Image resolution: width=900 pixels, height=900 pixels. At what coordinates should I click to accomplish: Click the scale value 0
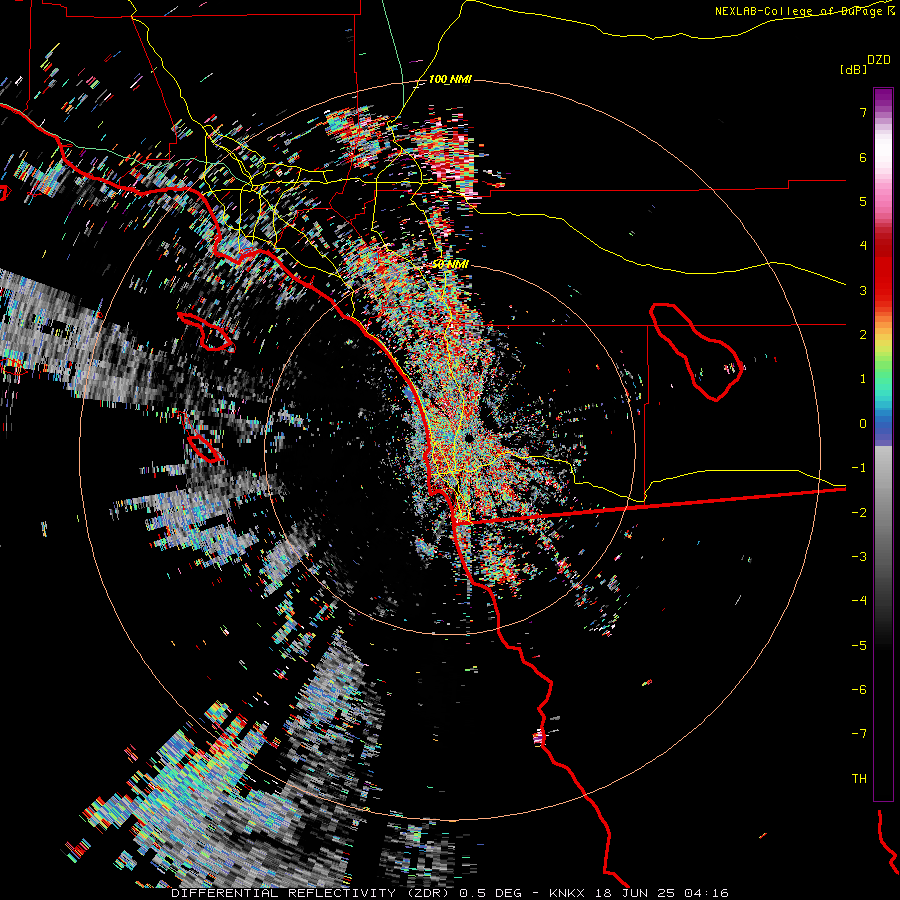coord(863,424)
